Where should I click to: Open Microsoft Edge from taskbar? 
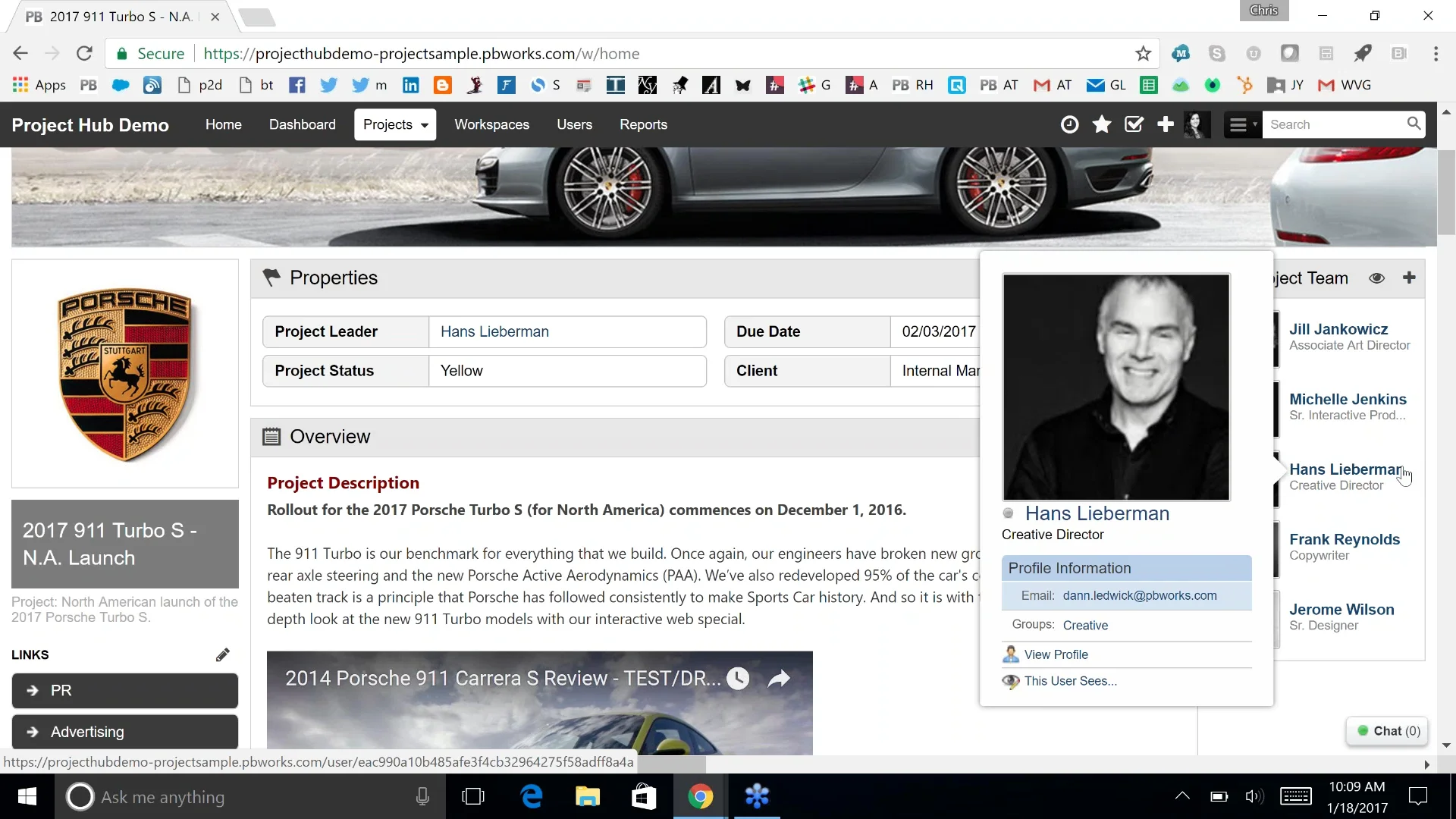(532, 796)
